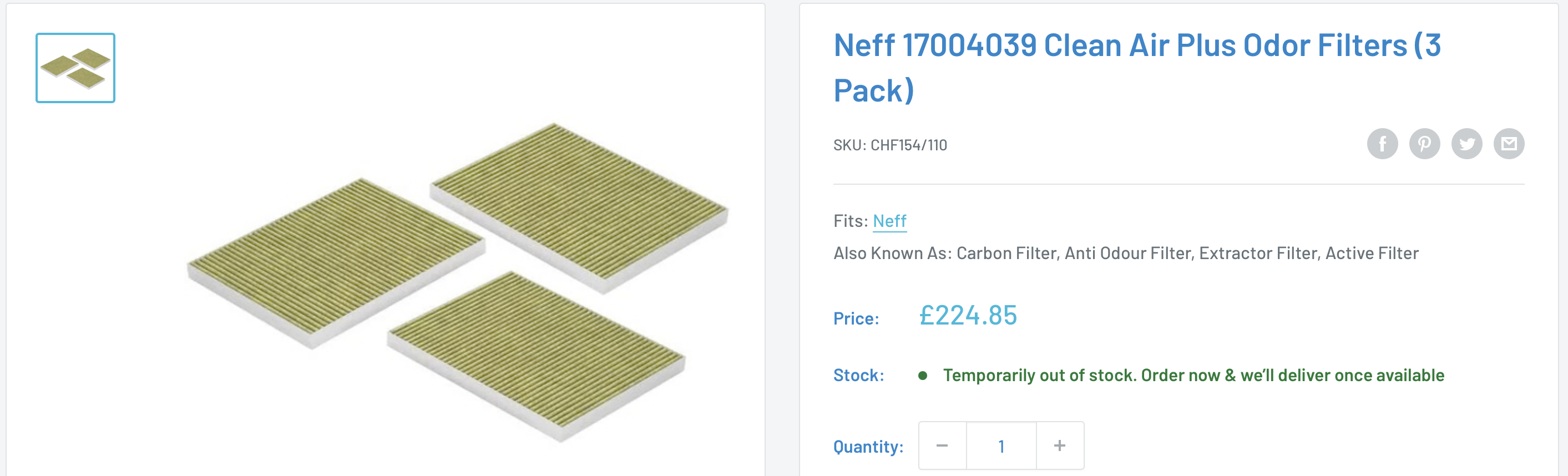The width and height of the screenshot is (1568, 476).
Task: Click the SKU CHF154/110 text
Action: point(890,145)
